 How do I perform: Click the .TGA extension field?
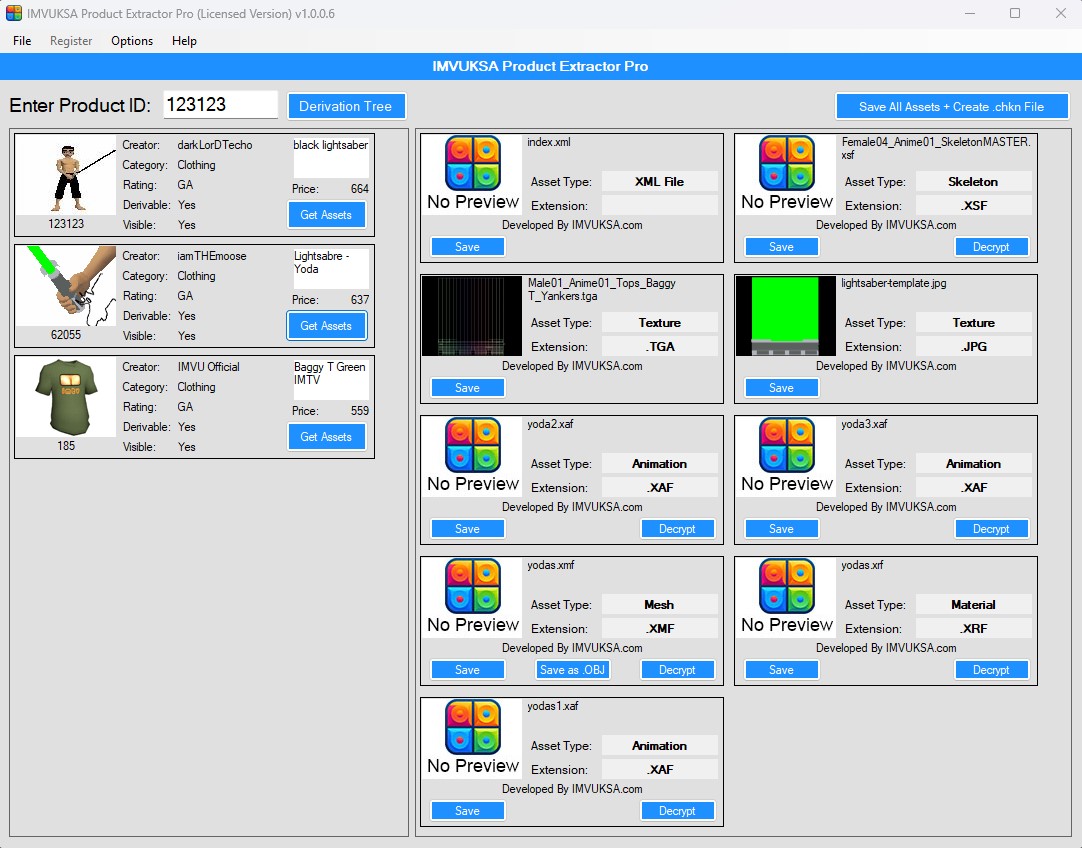[x=659, y=346]
